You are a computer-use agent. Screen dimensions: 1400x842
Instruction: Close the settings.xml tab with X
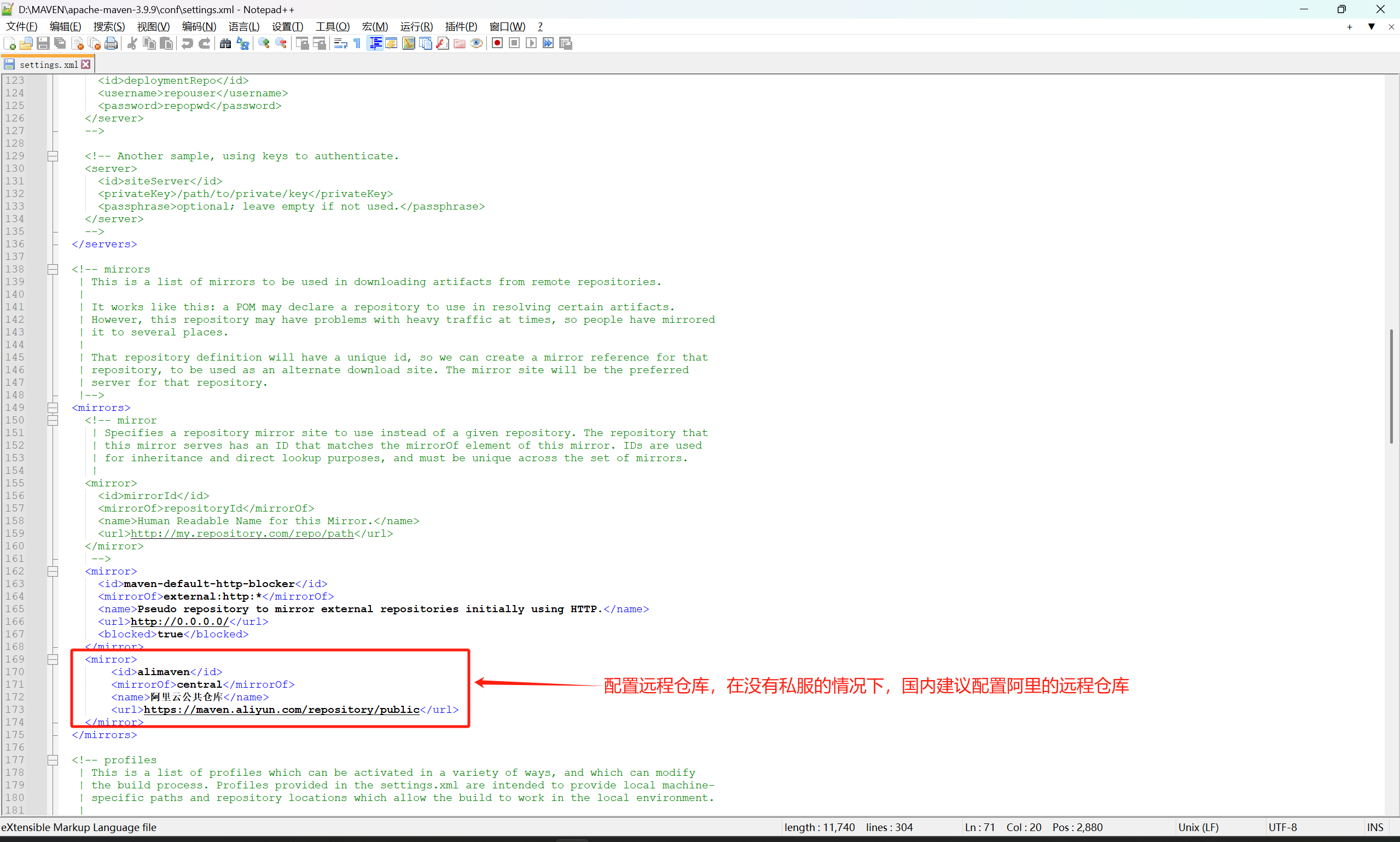[x=86, y=65]
